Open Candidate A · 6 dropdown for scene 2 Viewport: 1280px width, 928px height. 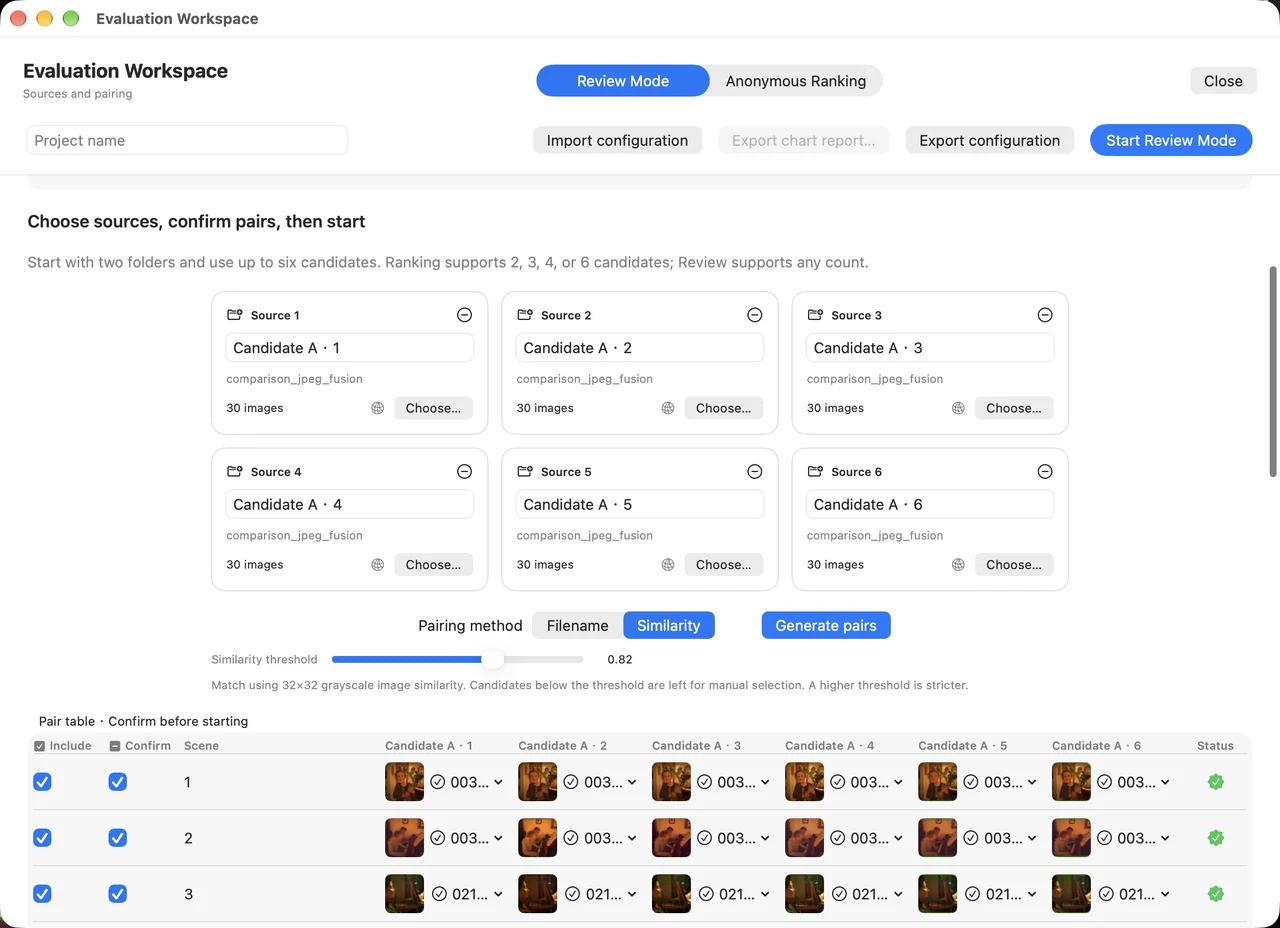pyautogui.click(x=1134, y=838)
